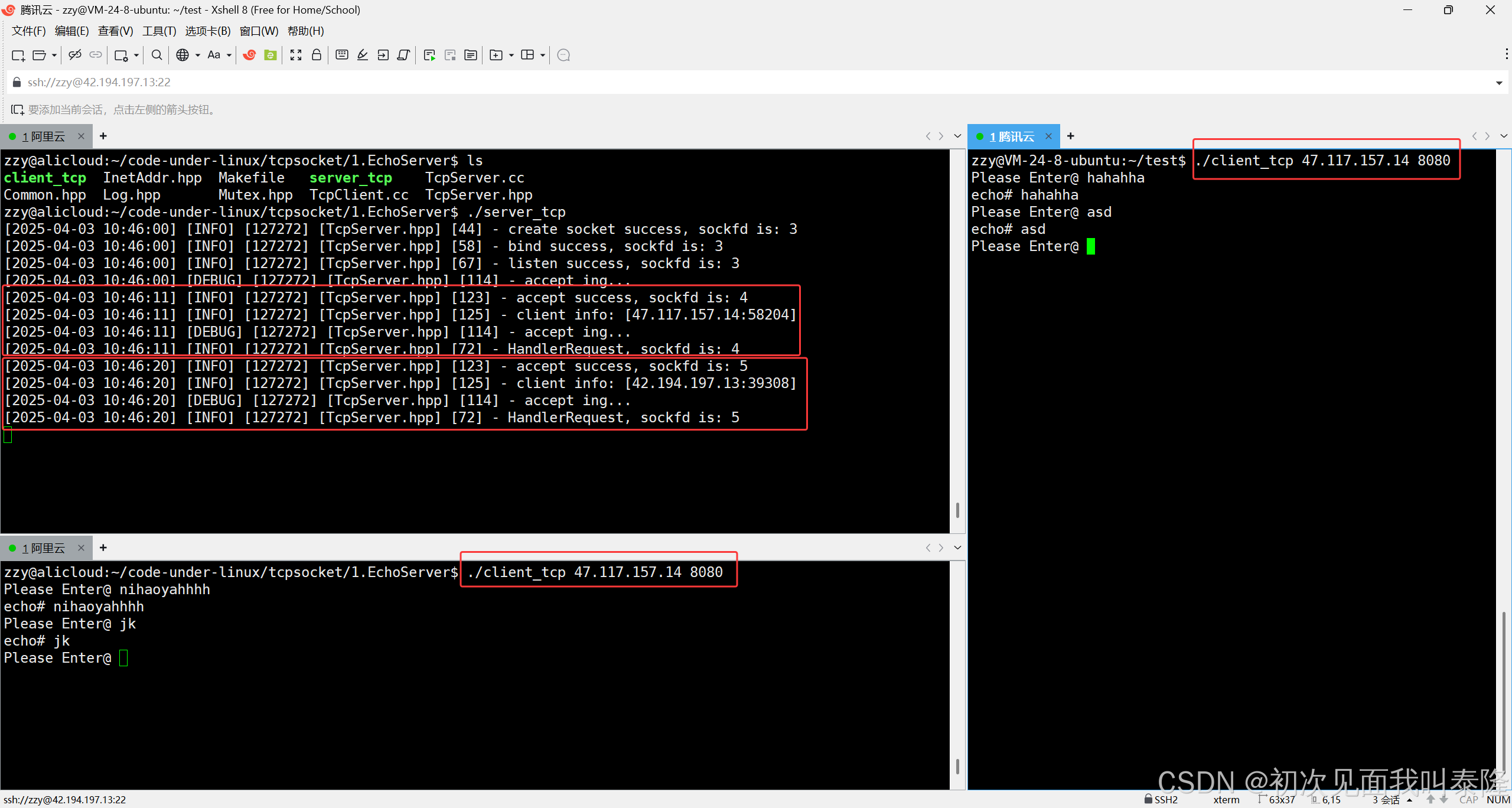Launch Xftp with the green icon
This screenshot has width=1512, height=808.
271,55
